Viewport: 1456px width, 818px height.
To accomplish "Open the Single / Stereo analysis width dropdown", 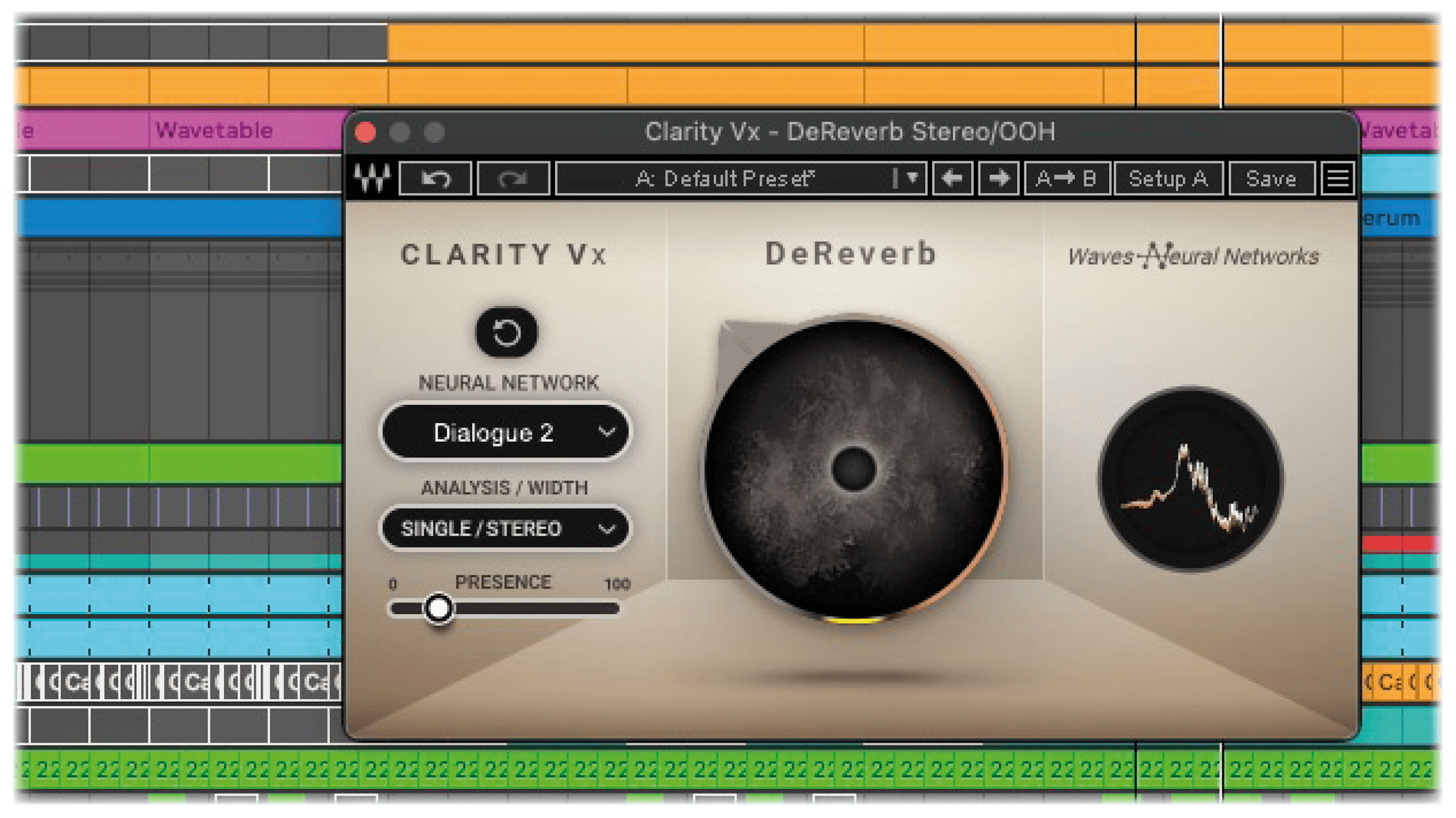I will point(506,529).
